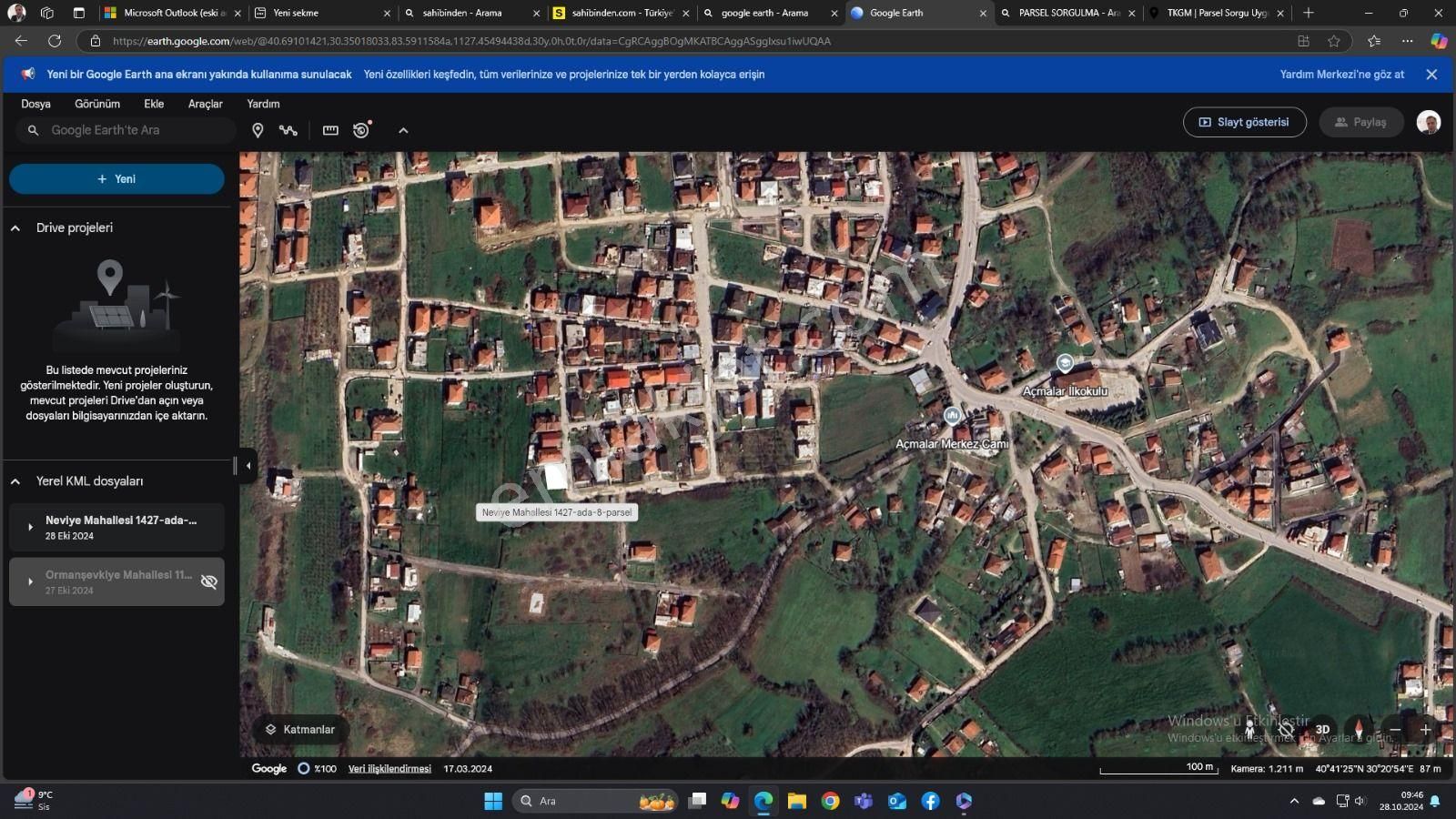1456x819 pixels.
Task: Click the Paylaş share button
Action: point(1360,122)
